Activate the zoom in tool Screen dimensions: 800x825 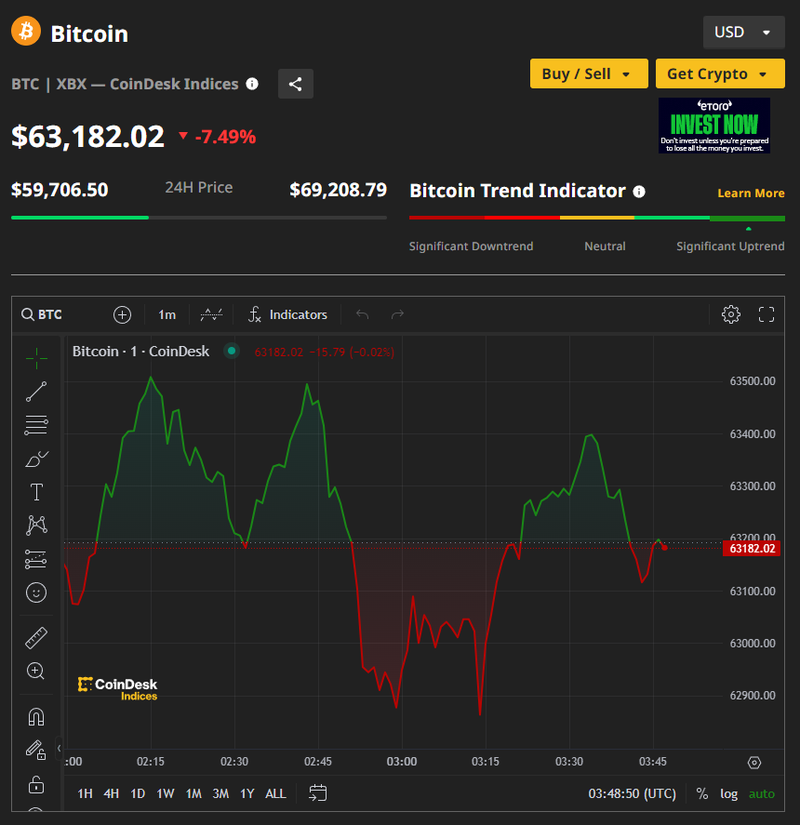[36, 671]
